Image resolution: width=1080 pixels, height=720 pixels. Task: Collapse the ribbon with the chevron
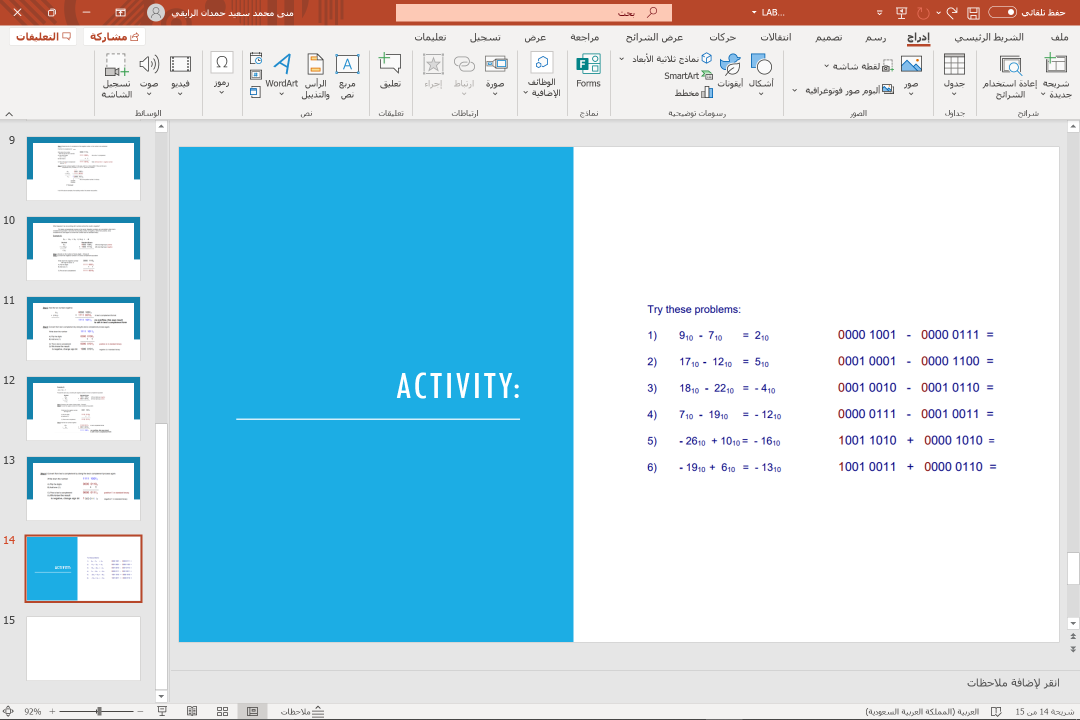9,114
